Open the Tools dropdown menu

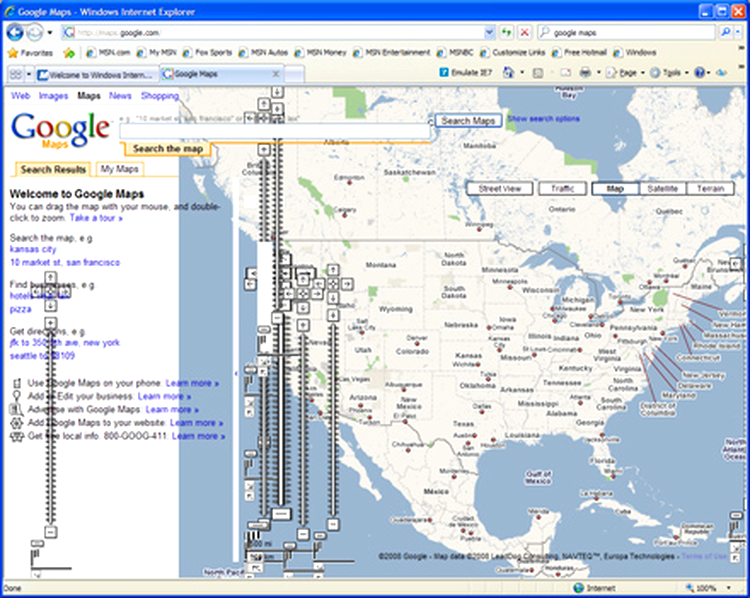(x=669, y=73)
